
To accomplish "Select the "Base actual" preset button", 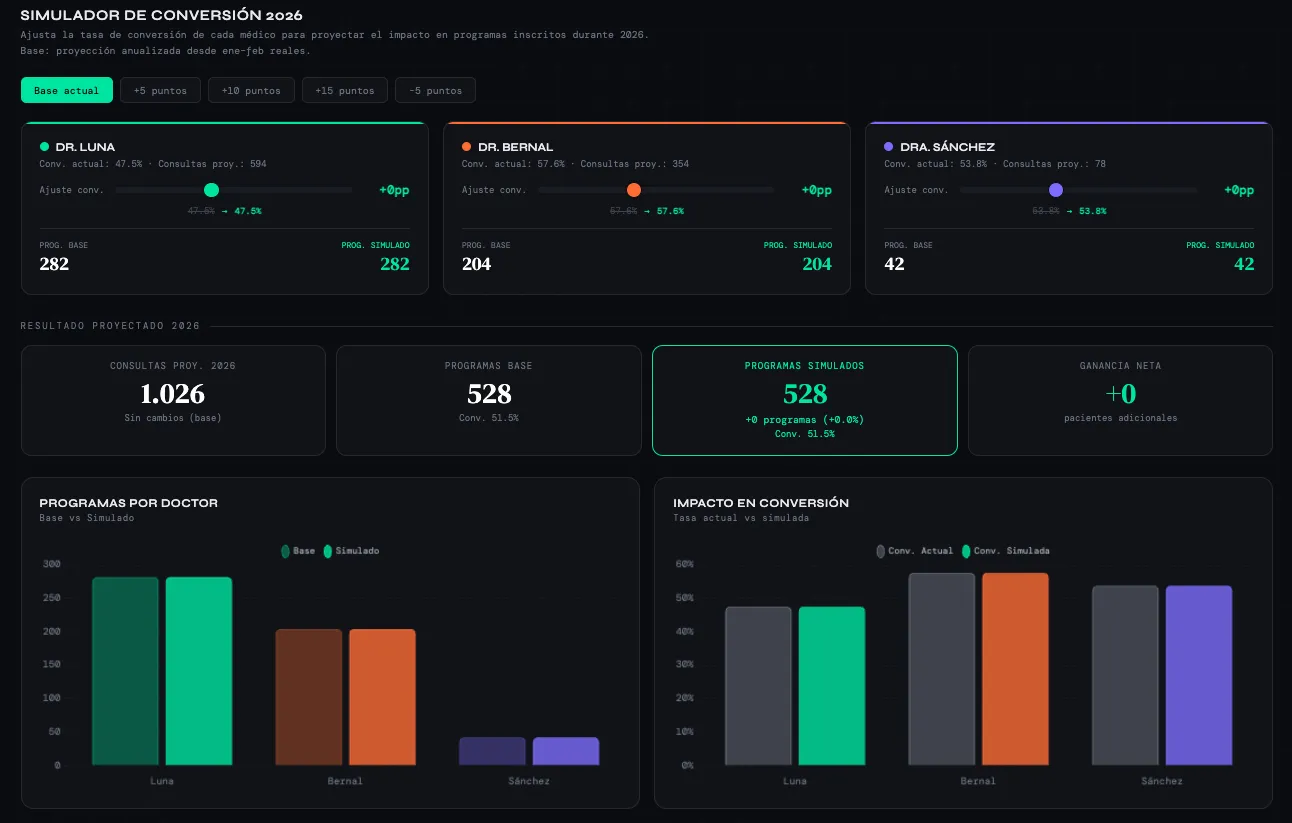I will pyautogui.click(x=66, y=90).
